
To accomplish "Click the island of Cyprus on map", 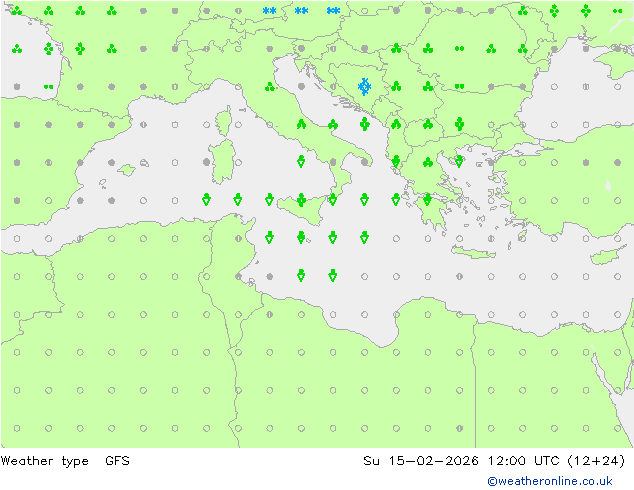I will point(608,255).
